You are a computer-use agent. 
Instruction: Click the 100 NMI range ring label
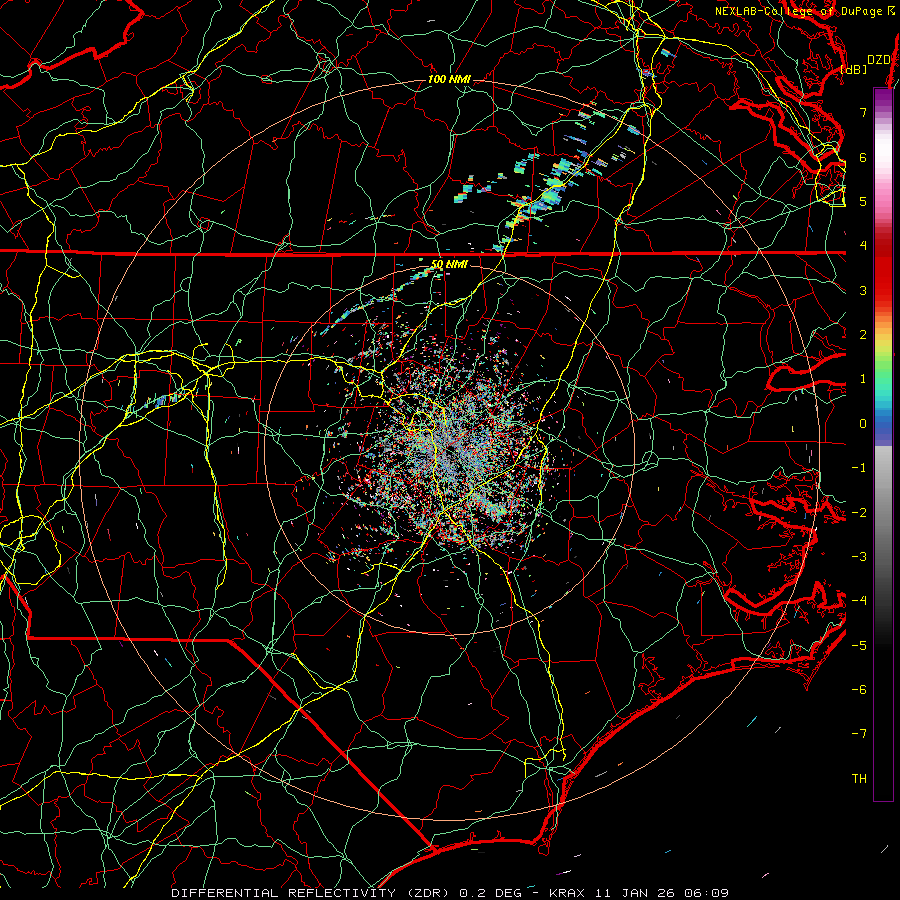449,79
